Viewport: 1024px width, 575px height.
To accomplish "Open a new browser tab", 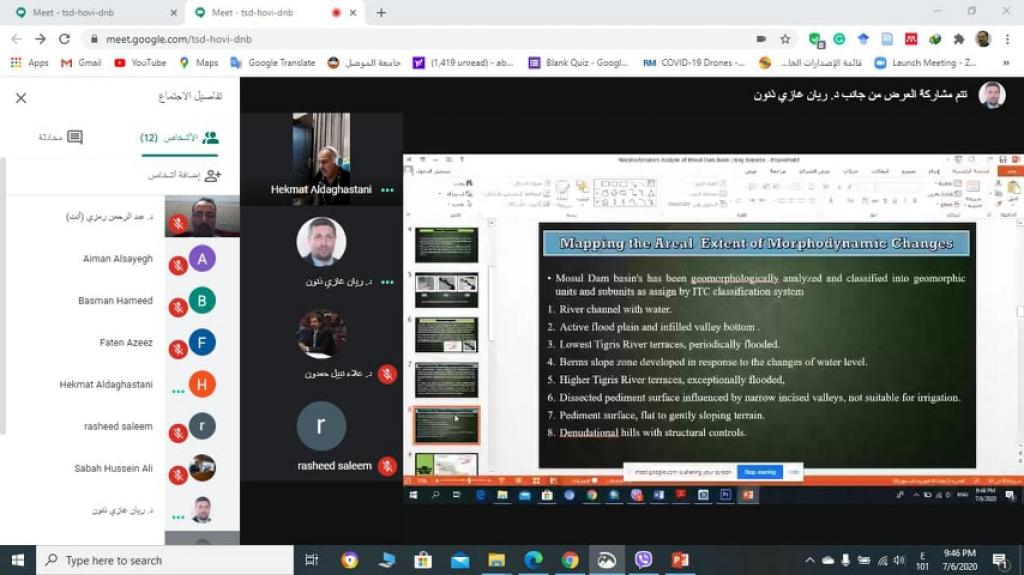I will [381, 13].
